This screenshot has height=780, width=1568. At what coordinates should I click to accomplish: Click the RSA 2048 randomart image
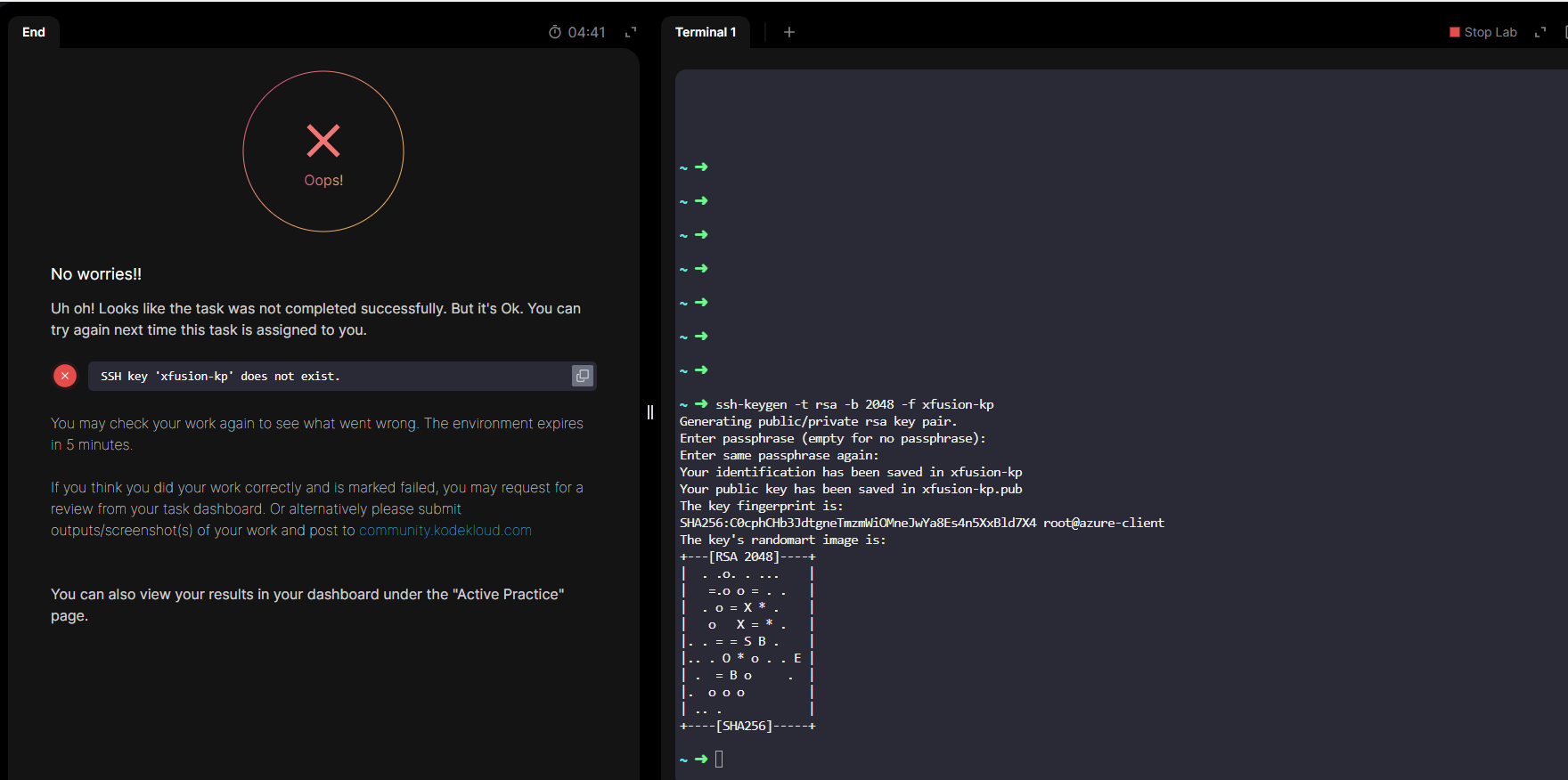pos(747,641)
